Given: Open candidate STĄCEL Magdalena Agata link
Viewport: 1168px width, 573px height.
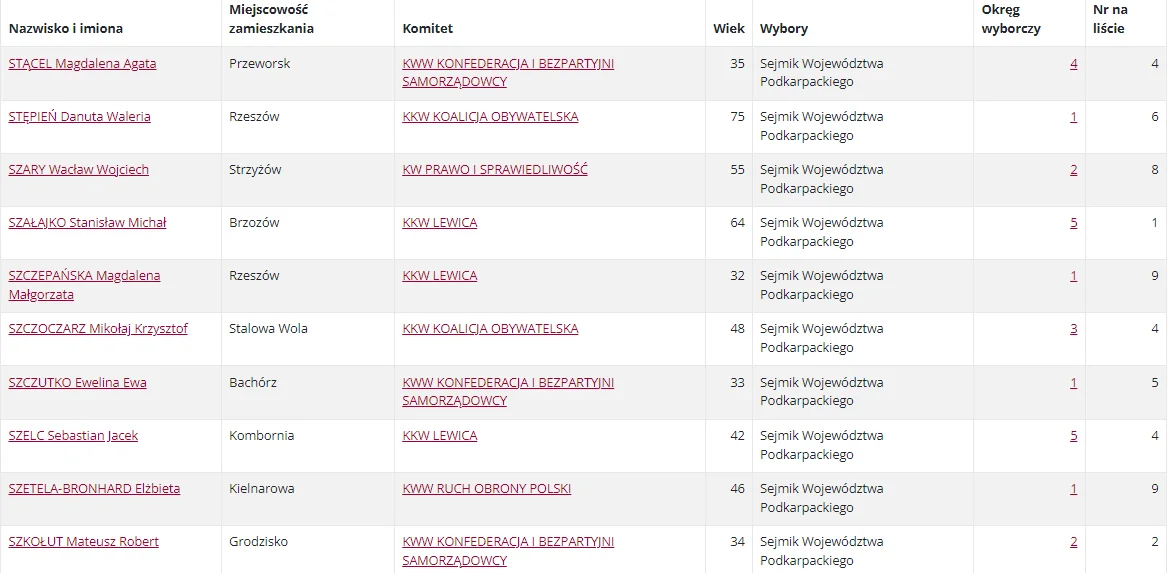Looking at the screenshot, I should pos(83,64).
